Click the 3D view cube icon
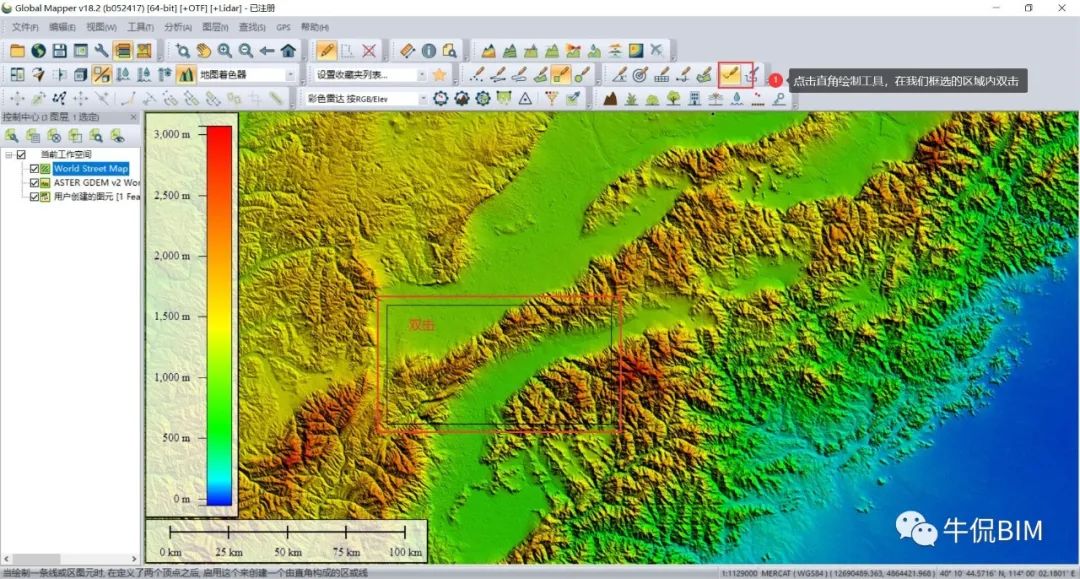The image size is (1080, 579). [x=81, y=74]
